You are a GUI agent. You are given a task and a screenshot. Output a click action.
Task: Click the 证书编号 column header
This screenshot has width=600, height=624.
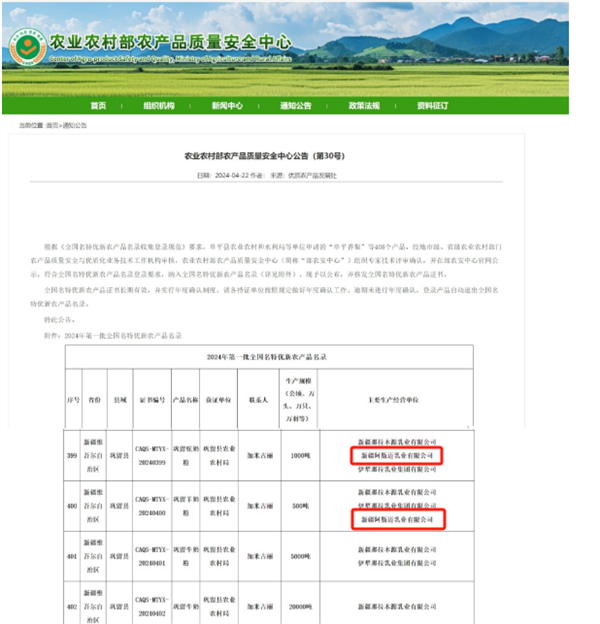point(152,400)
